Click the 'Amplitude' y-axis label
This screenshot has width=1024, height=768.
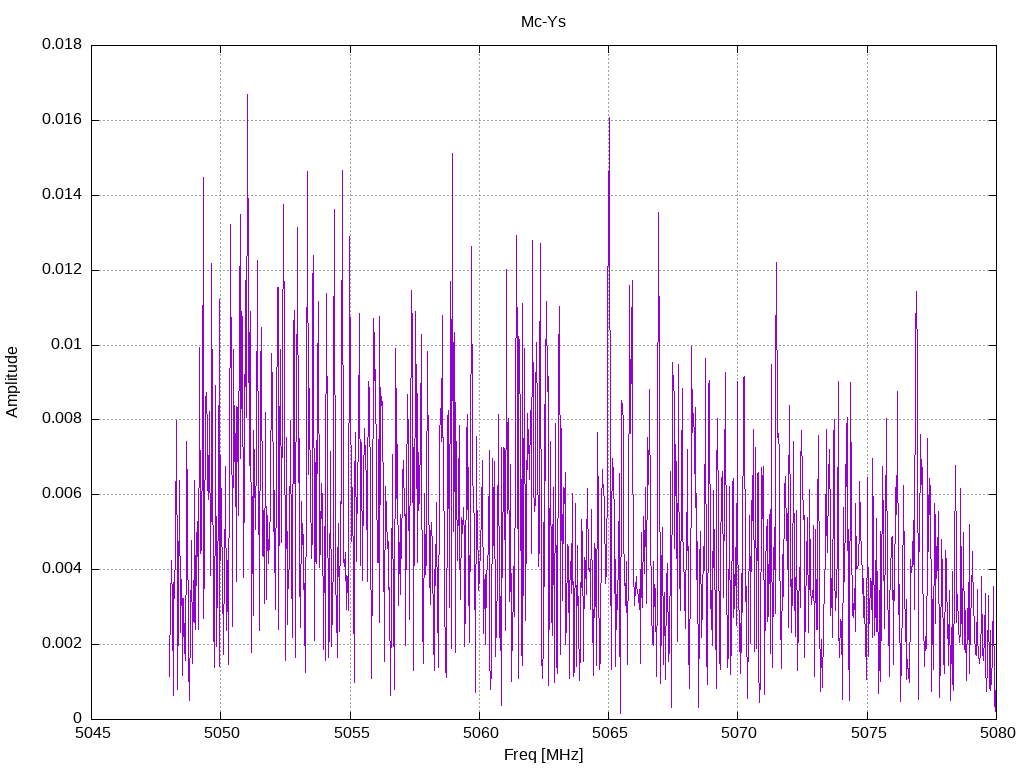12,382
